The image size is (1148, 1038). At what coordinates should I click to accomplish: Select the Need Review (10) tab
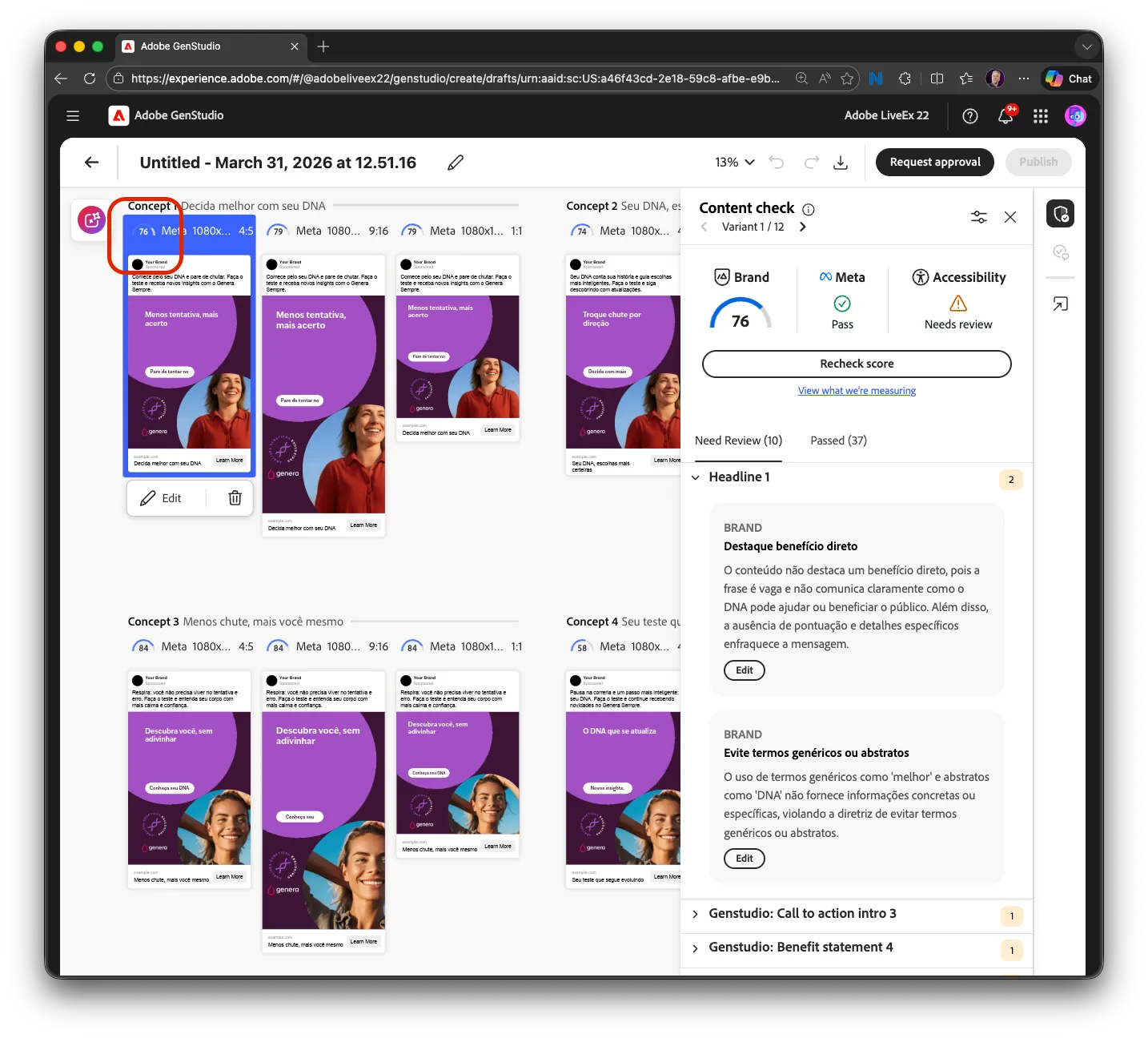point(738,441)
